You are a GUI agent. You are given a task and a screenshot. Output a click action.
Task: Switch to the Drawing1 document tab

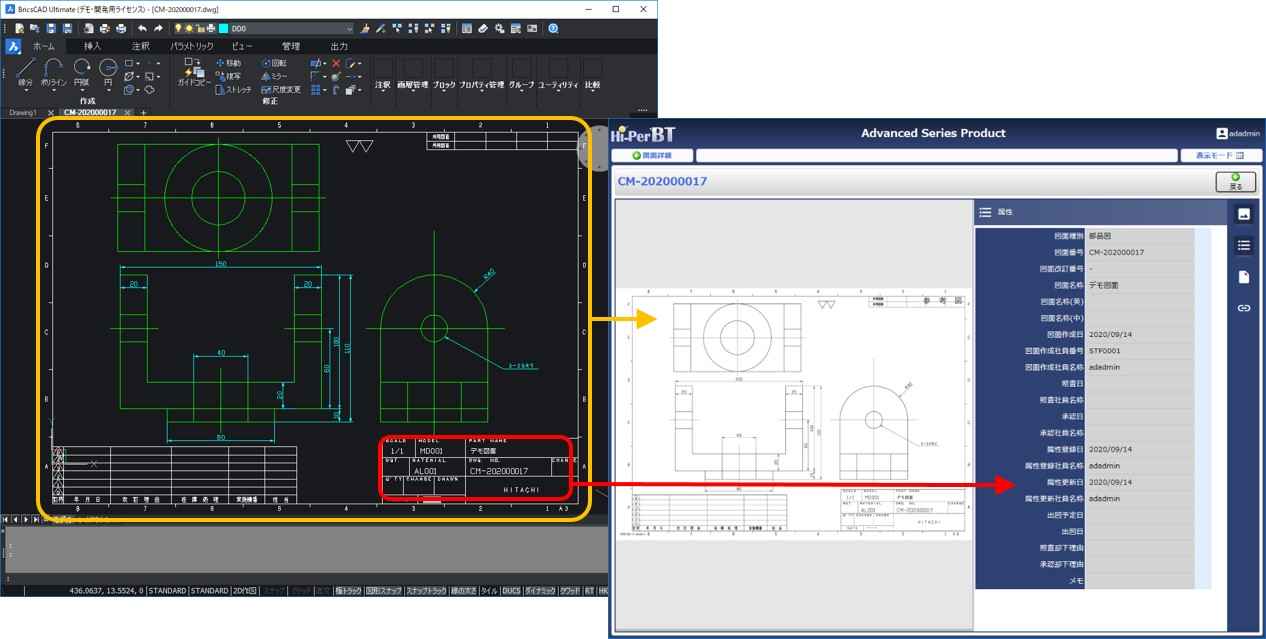23,113
